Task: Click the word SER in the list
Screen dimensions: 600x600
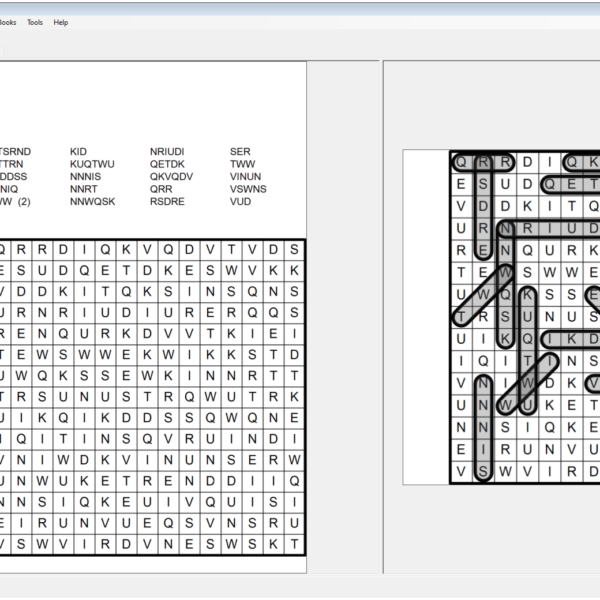Action: [x=240, y=152]
